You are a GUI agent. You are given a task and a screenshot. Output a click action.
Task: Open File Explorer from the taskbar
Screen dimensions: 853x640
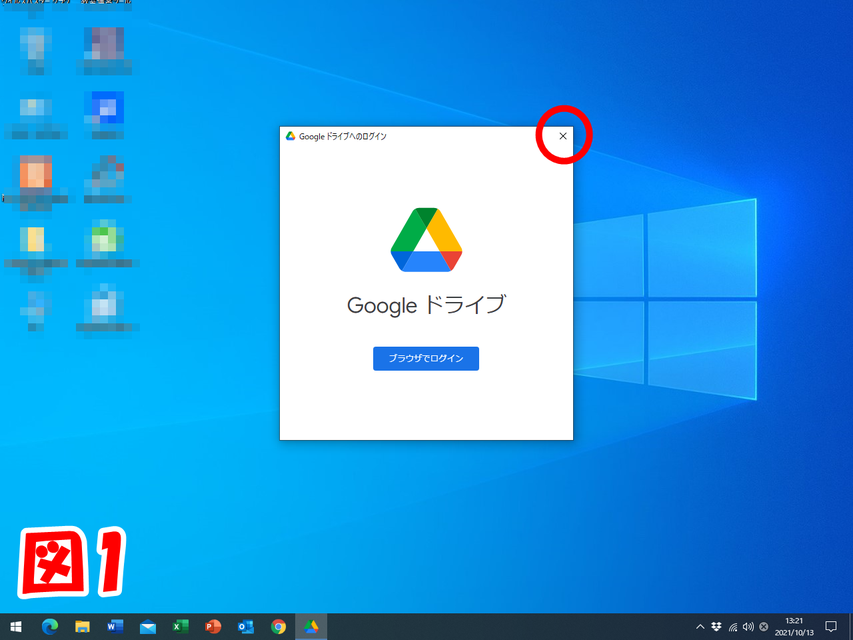[82, 627]
